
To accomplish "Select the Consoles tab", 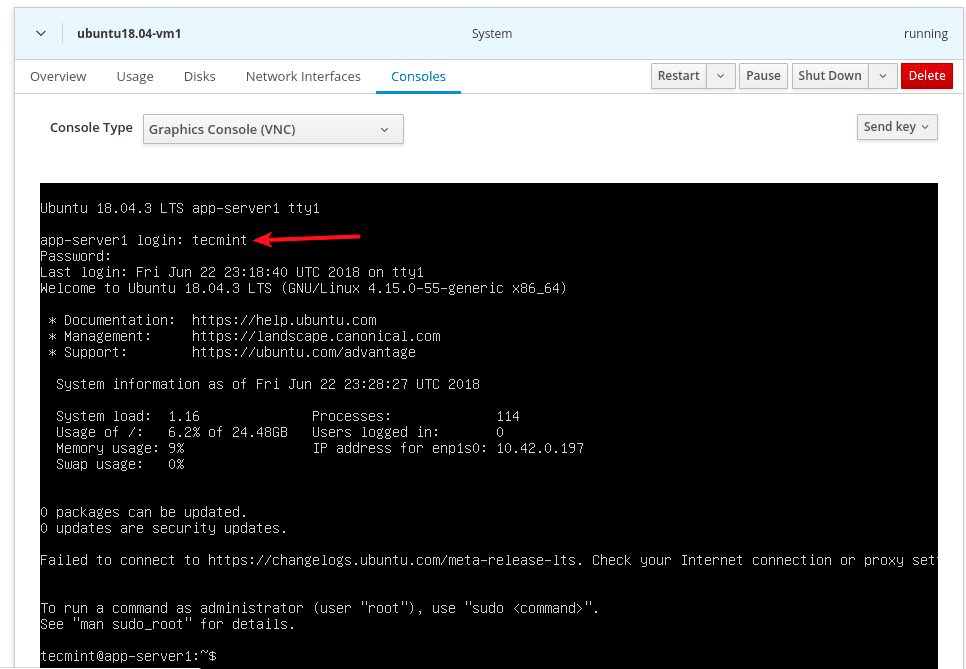I will click(x=418, y=76).
